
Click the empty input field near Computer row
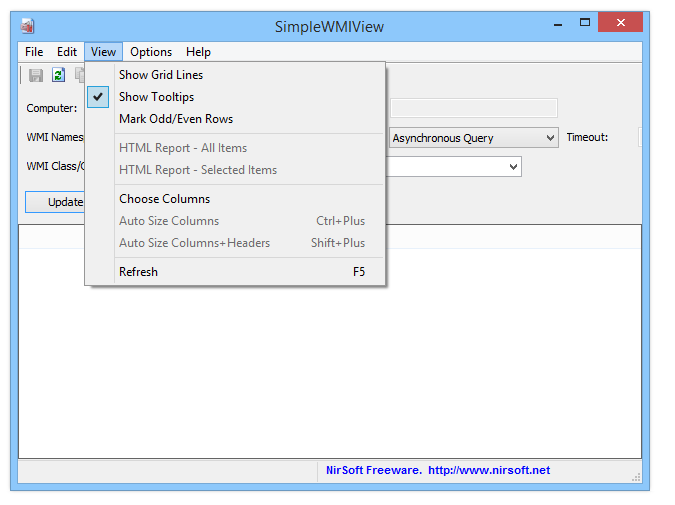(474, 108)
